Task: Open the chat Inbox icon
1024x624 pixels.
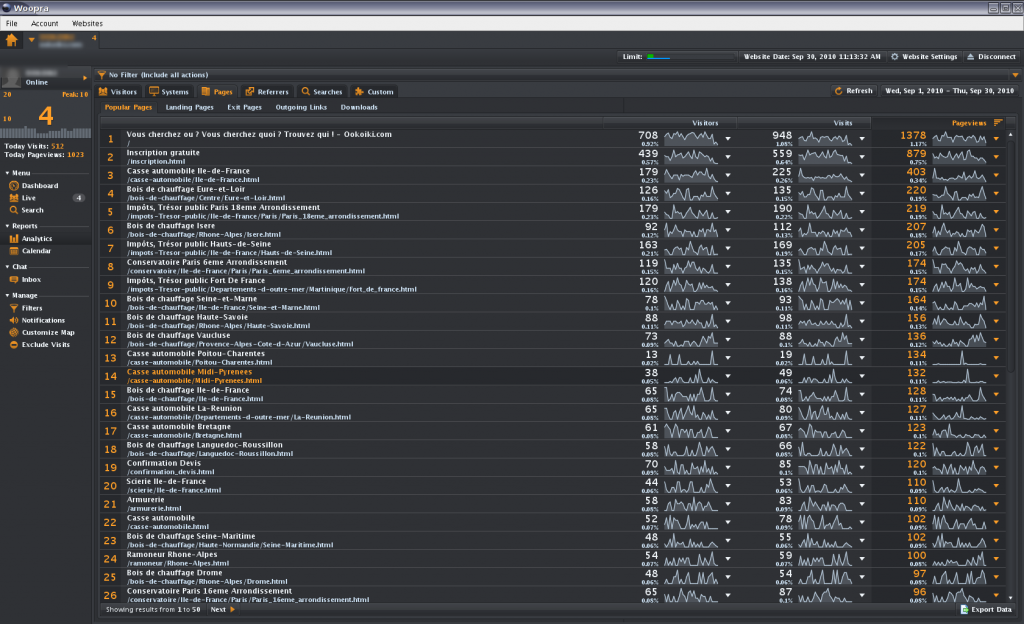Action: (x=14, y=279)
